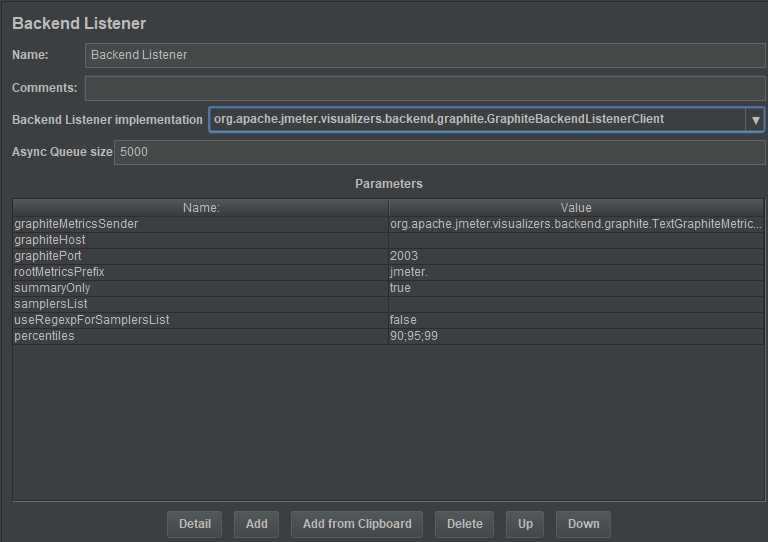The height and width of the screenshot is (542, 768).
Task: Select the percentiles parameter name
Action: point(200,336)
